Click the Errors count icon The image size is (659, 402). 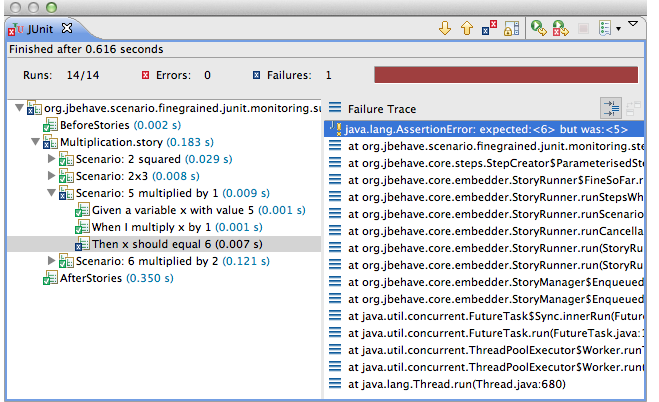145,75
